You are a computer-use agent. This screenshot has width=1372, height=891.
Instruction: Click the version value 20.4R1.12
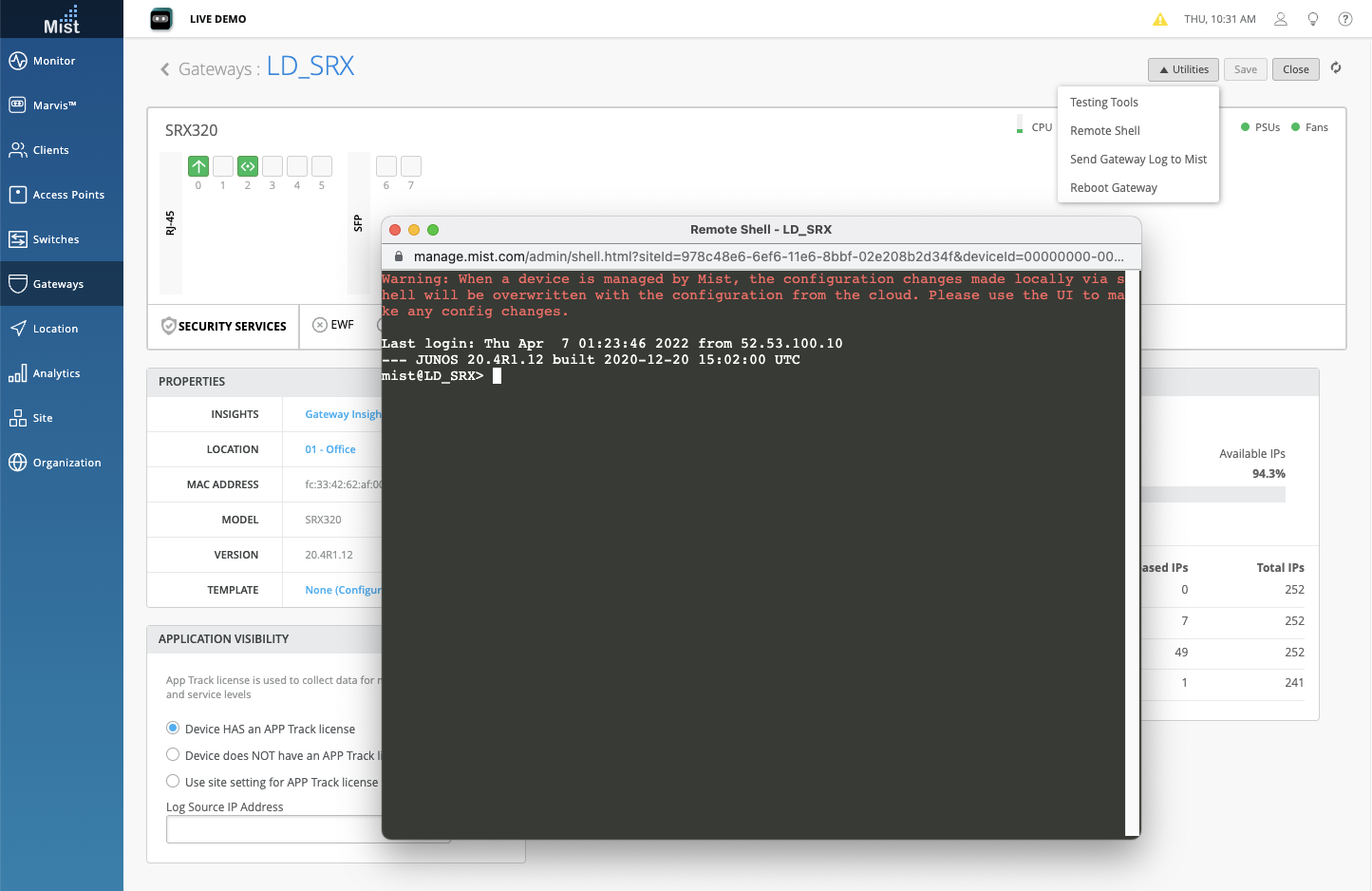(329, 555)
